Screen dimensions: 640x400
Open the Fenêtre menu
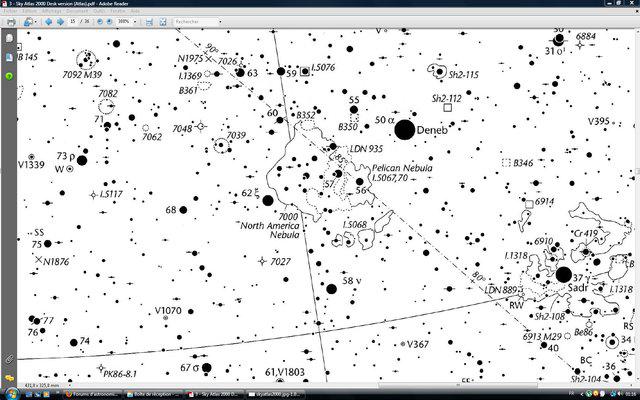tap(118, 11)
